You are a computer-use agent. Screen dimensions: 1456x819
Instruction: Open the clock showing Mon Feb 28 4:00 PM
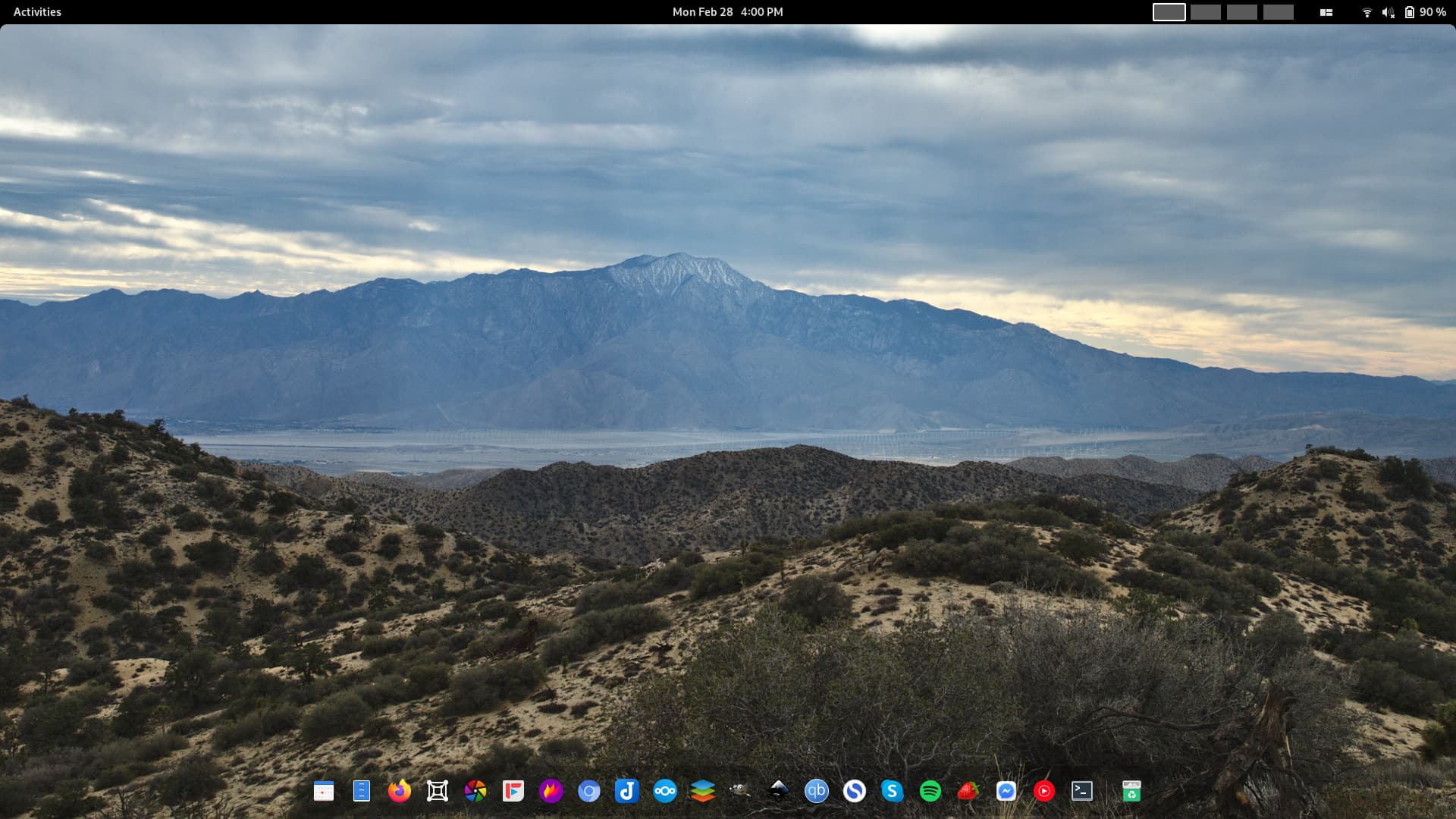click(x=728, y=12)
